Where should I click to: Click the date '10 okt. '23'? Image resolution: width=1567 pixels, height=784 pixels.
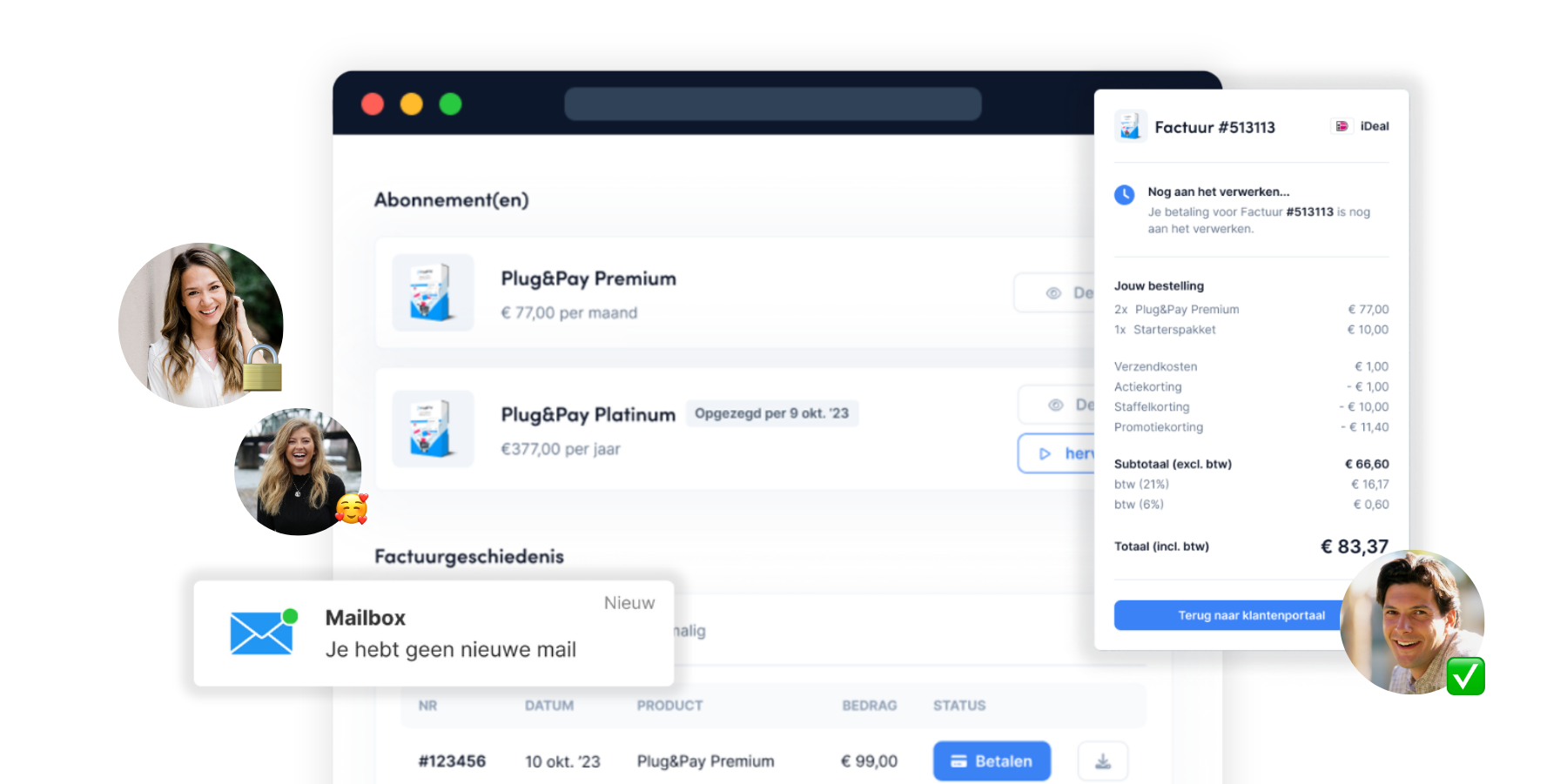click(562, 761)
